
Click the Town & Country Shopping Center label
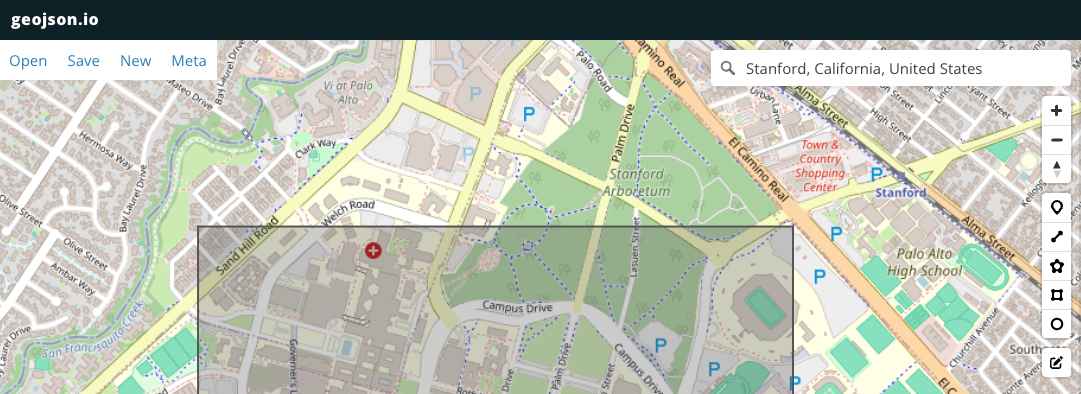pos(820,166)
